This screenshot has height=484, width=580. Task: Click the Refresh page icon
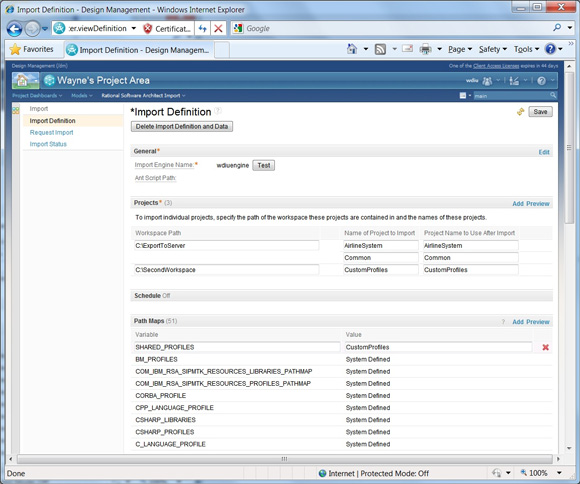coord(202,28)
